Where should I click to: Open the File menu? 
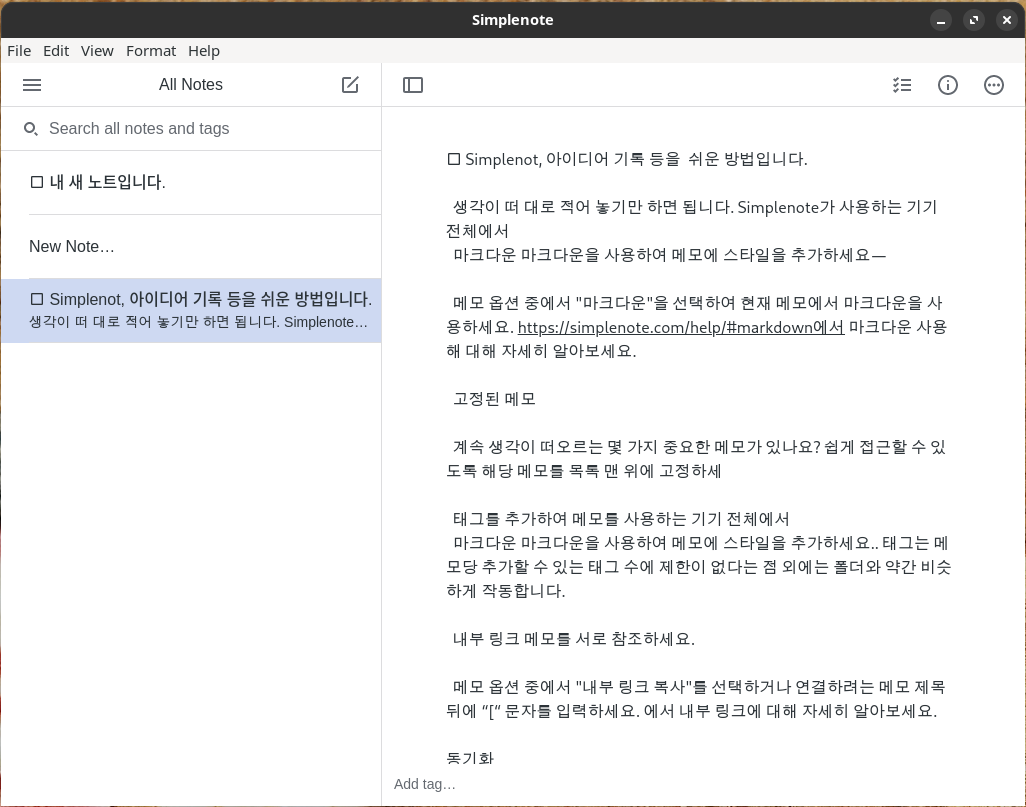(19, 51)
